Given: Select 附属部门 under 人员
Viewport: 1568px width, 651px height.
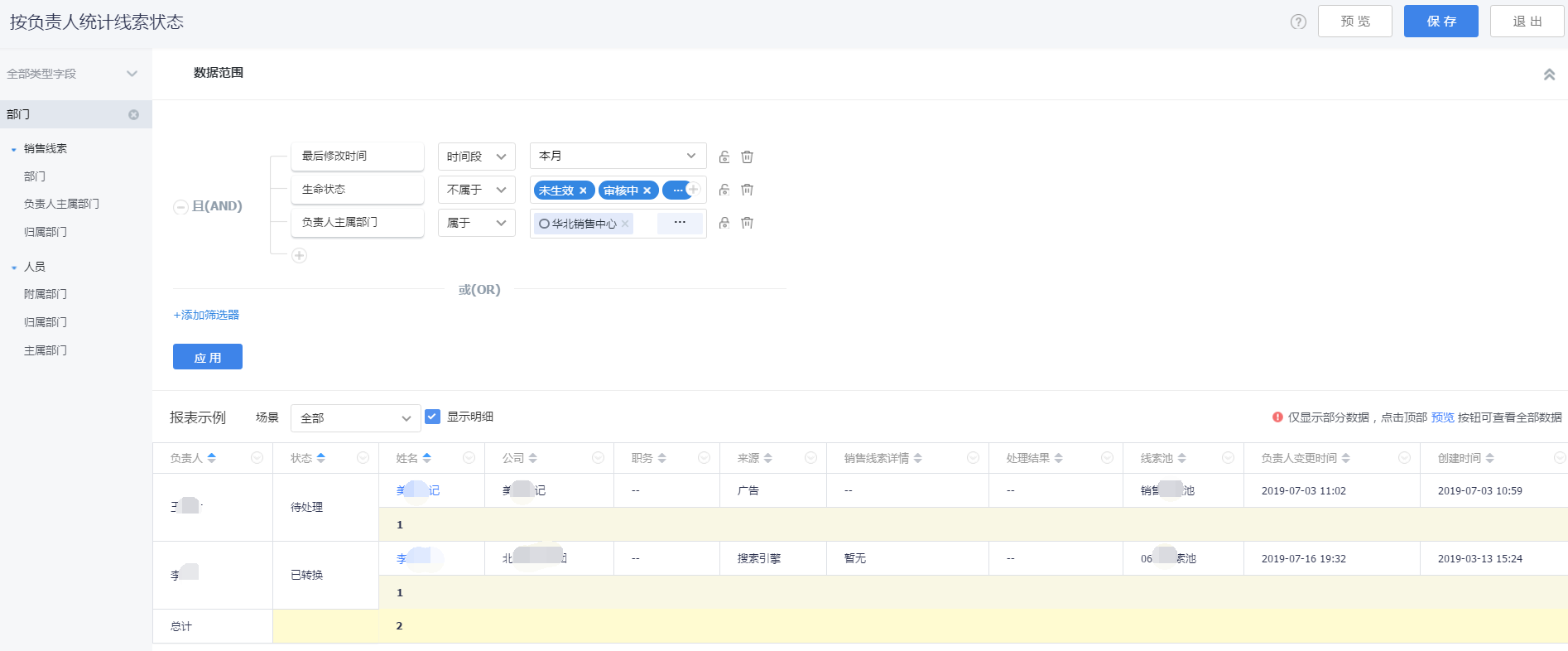Looking at the screenshot, I should tap(46, 294).
